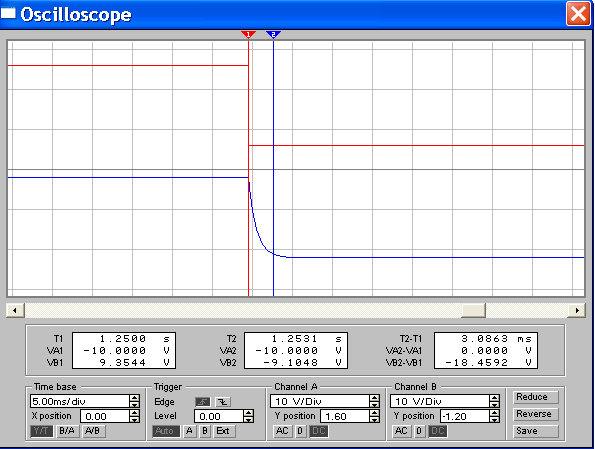Click the VA2-VA1 reading 0.0000 V
Screen dimensions: 595x449
point(496,351)
